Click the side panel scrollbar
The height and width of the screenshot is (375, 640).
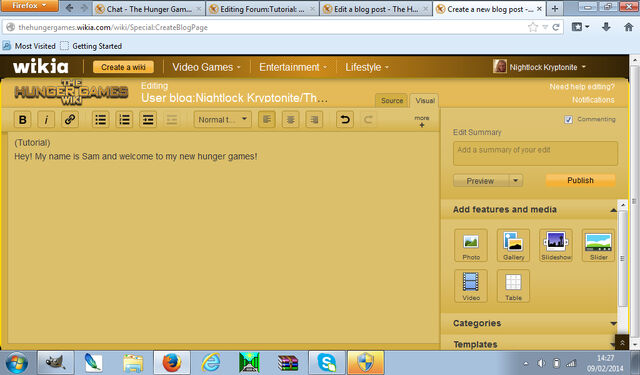coord(622,258)
